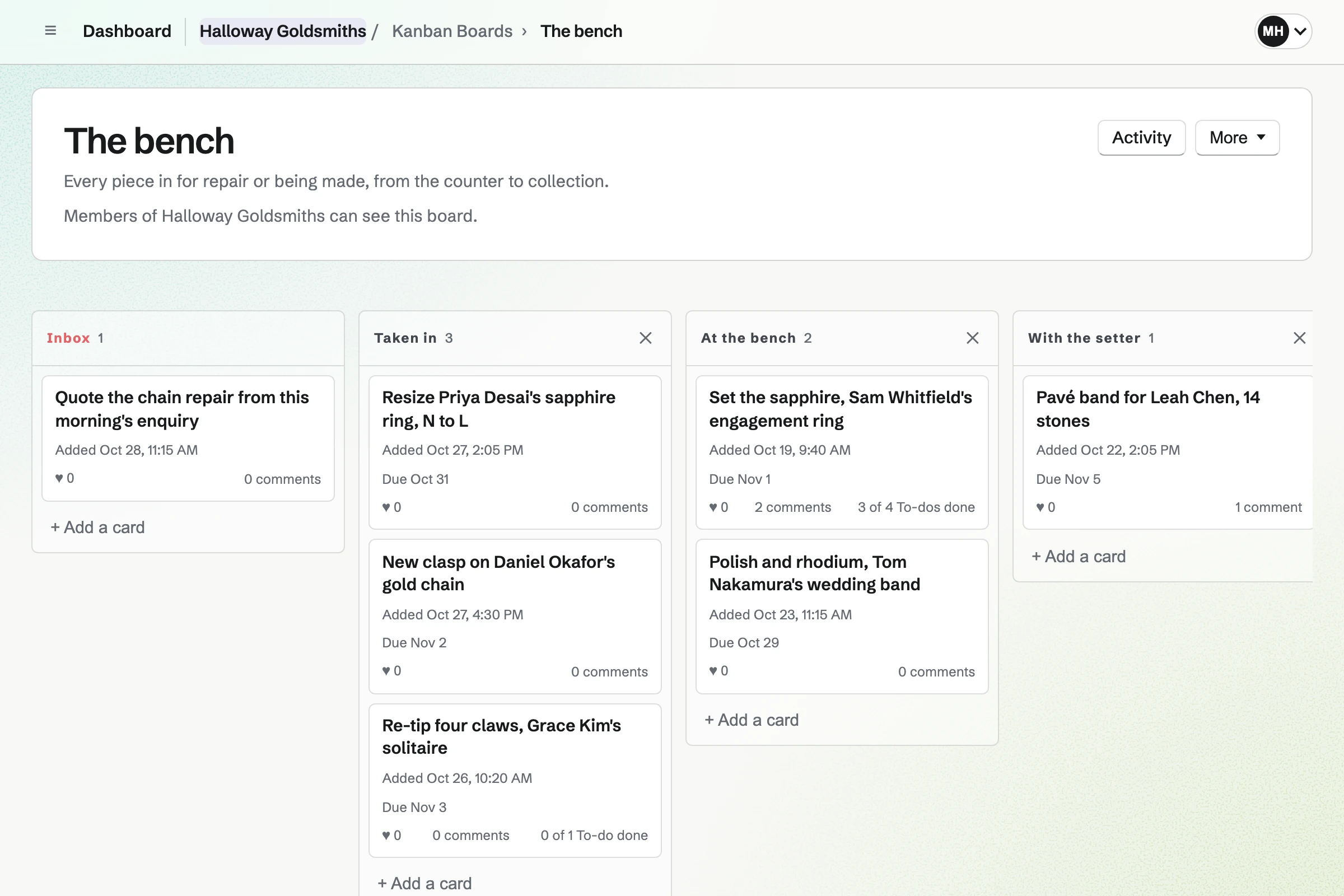
Task: Open New clasp on Daniel Okafor's card
Action: (x=498, y=573)
